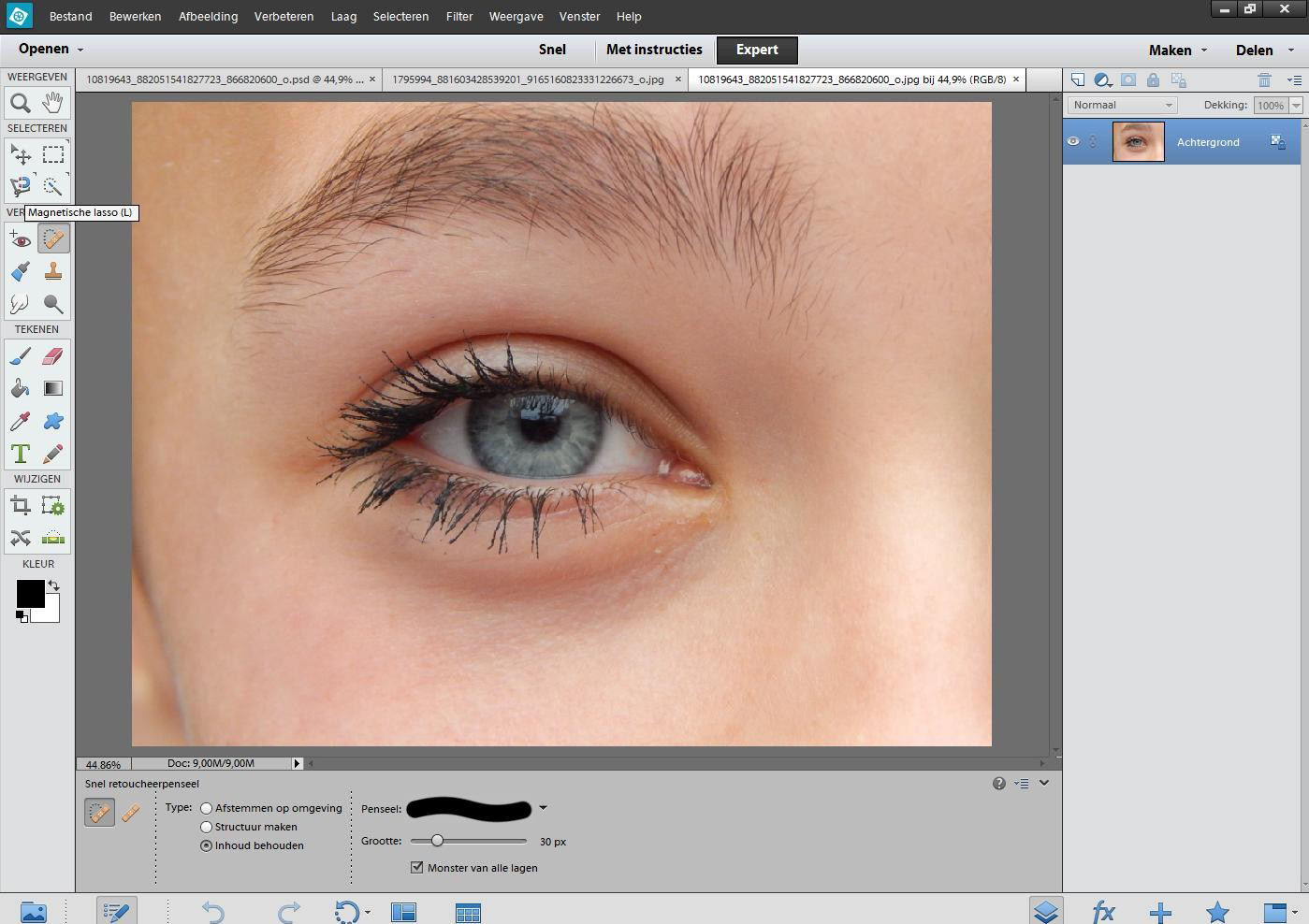Switch to Met instructies mode tab

pos(654,50)
